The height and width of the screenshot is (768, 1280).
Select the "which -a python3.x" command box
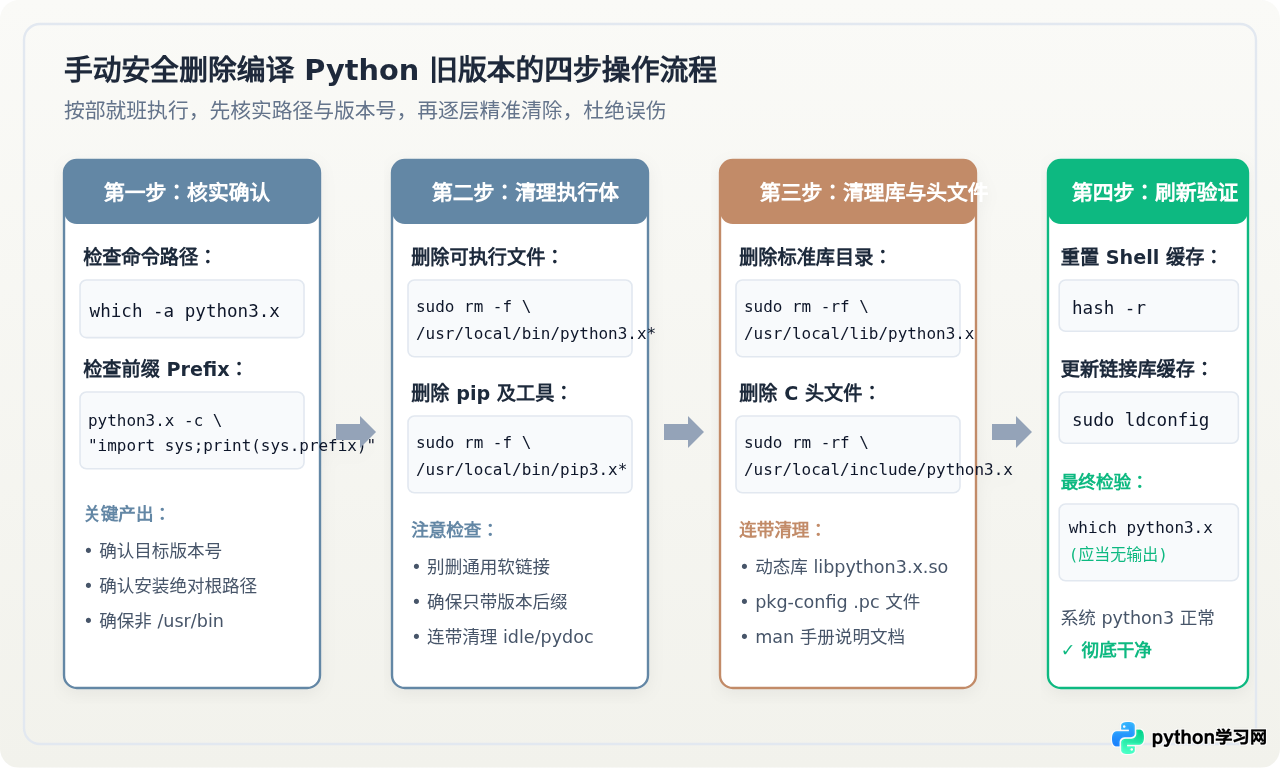click(192, 309)
